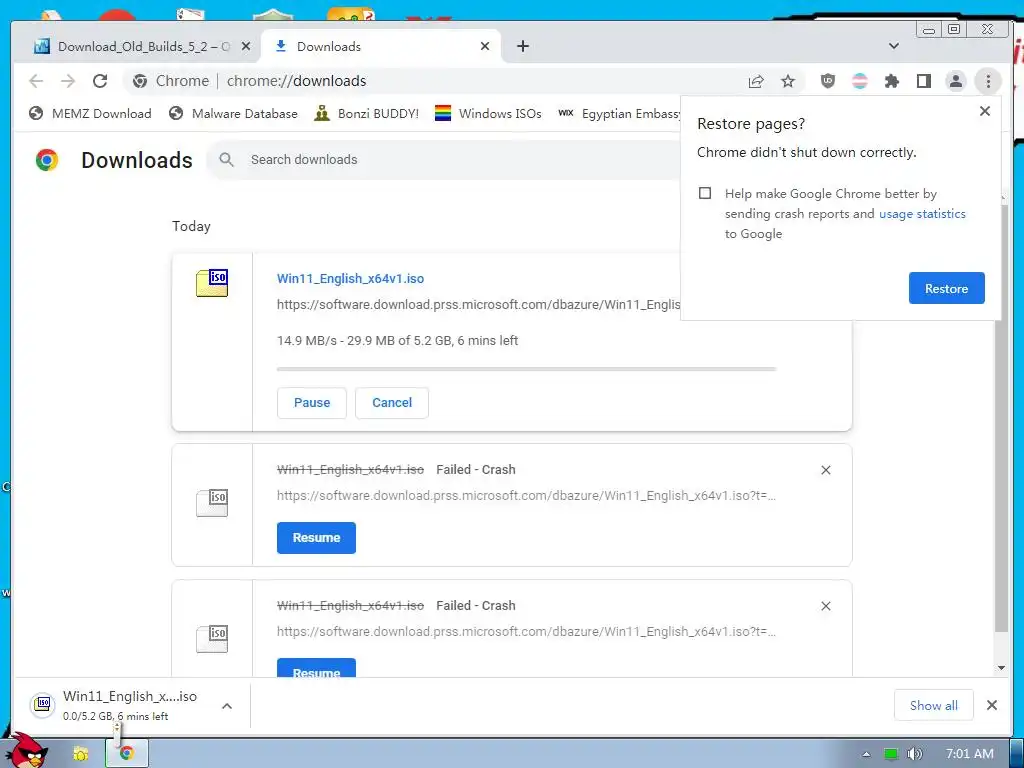Toggle the side panel icon
This screenshot has height=768, width=1024.
[923, 81]
